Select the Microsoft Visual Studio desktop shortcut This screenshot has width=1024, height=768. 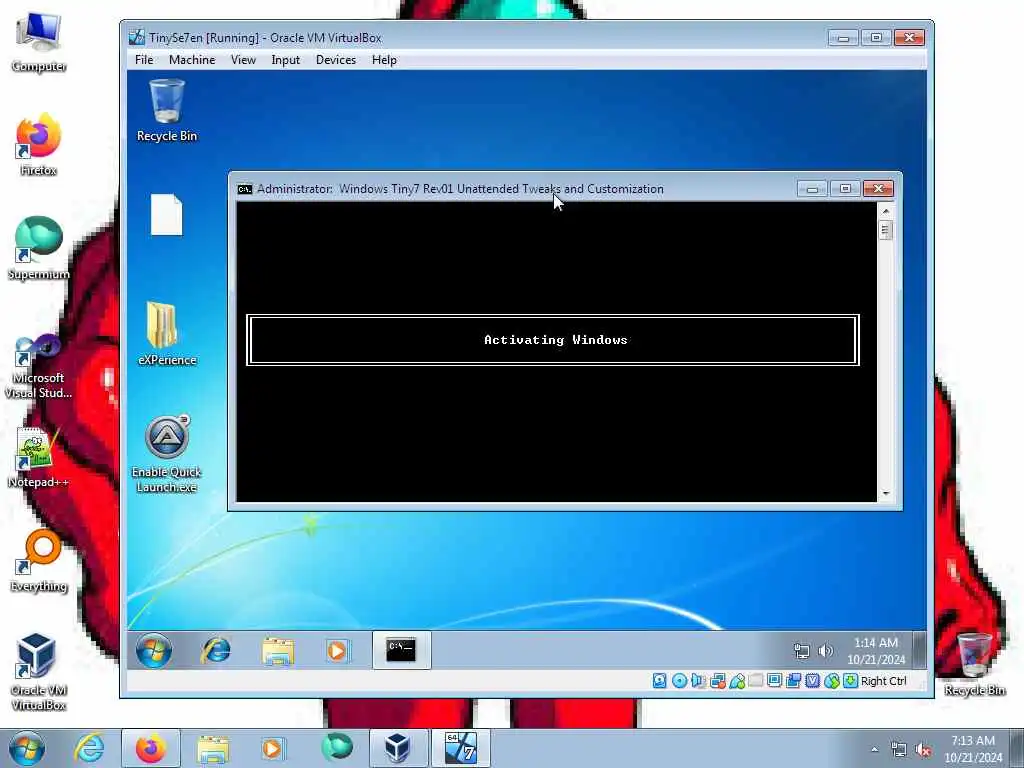[x=39, y=366]
